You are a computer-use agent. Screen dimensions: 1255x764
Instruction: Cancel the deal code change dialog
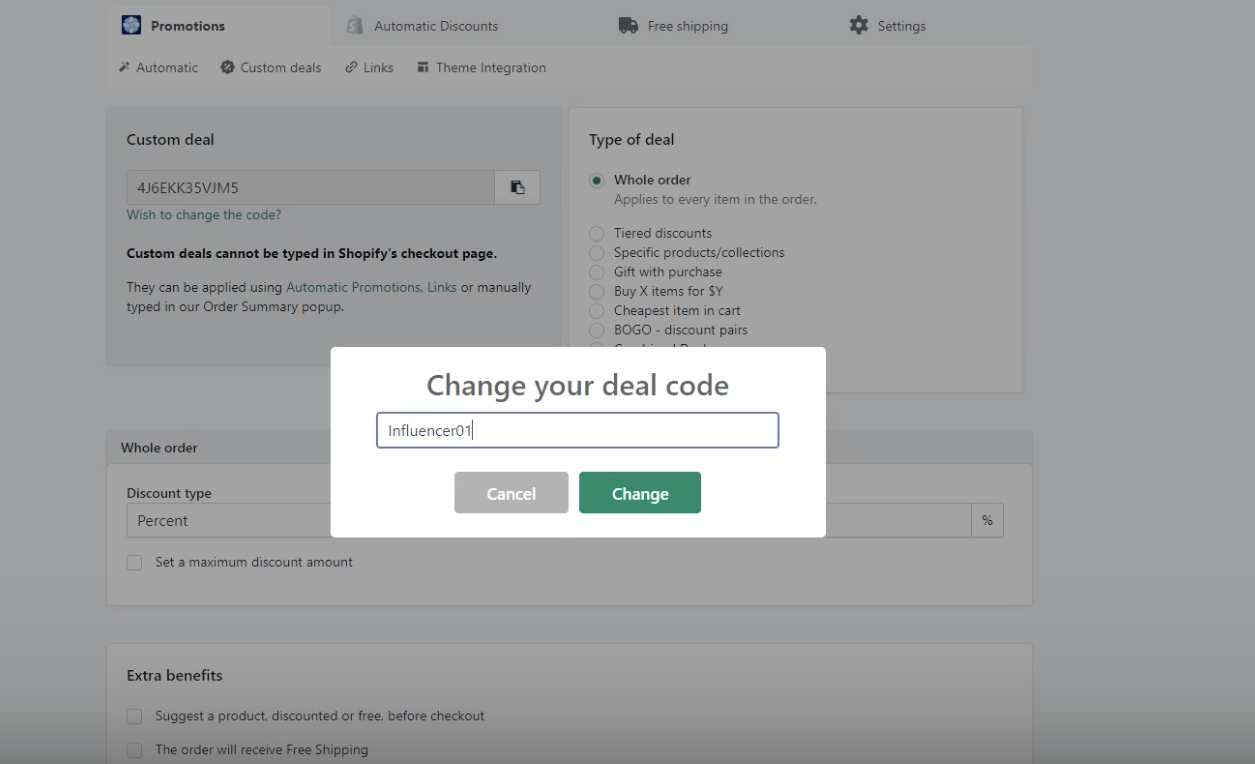(511, 493)
